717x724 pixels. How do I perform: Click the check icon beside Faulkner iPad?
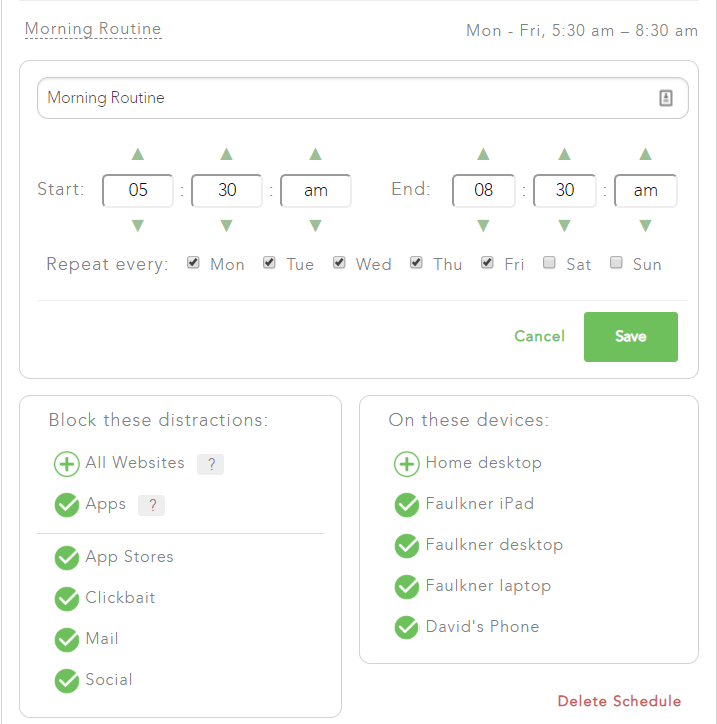406,504
